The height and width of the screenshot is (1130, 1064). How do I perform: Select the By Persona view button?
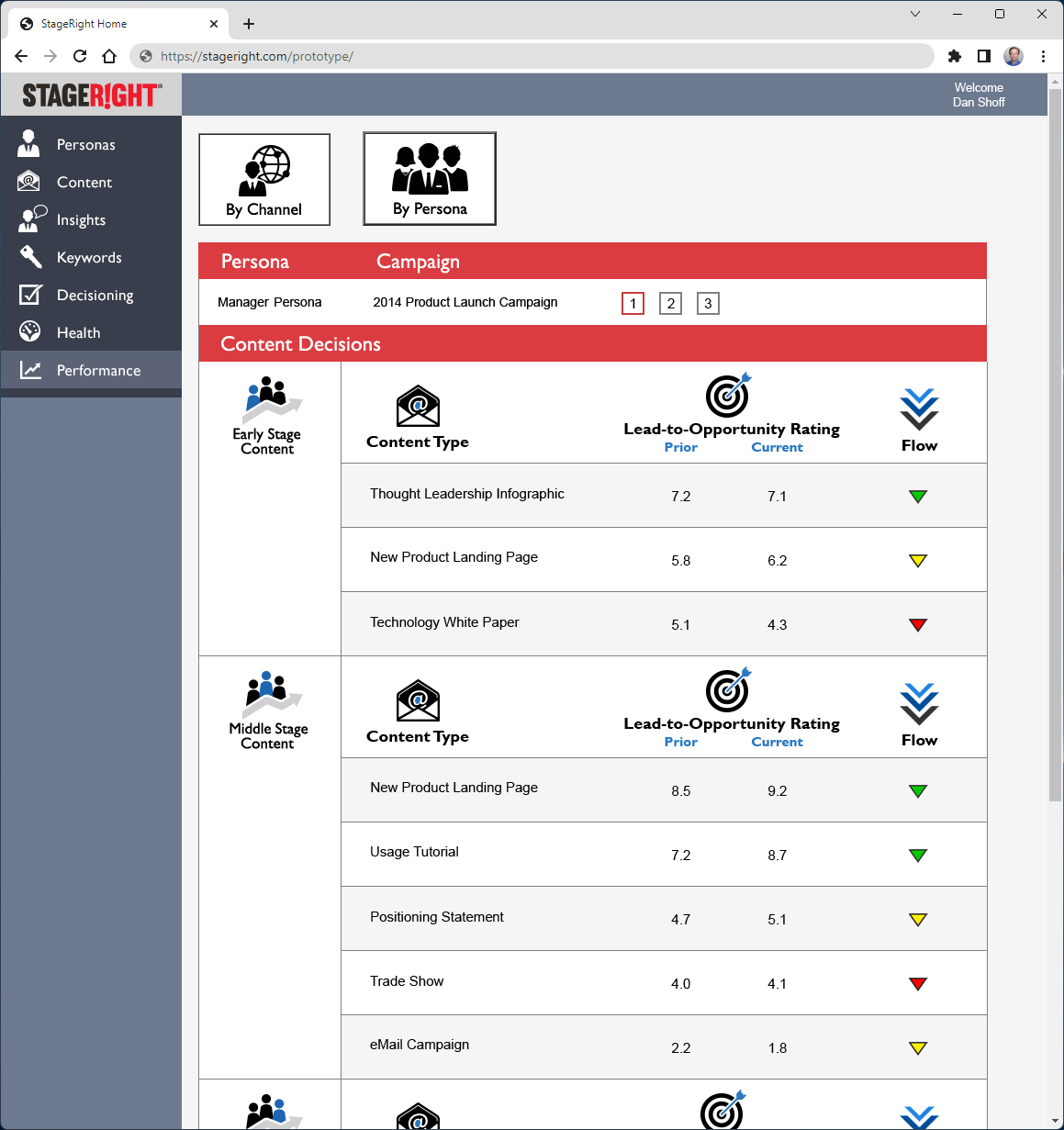[x=430, y=179]
